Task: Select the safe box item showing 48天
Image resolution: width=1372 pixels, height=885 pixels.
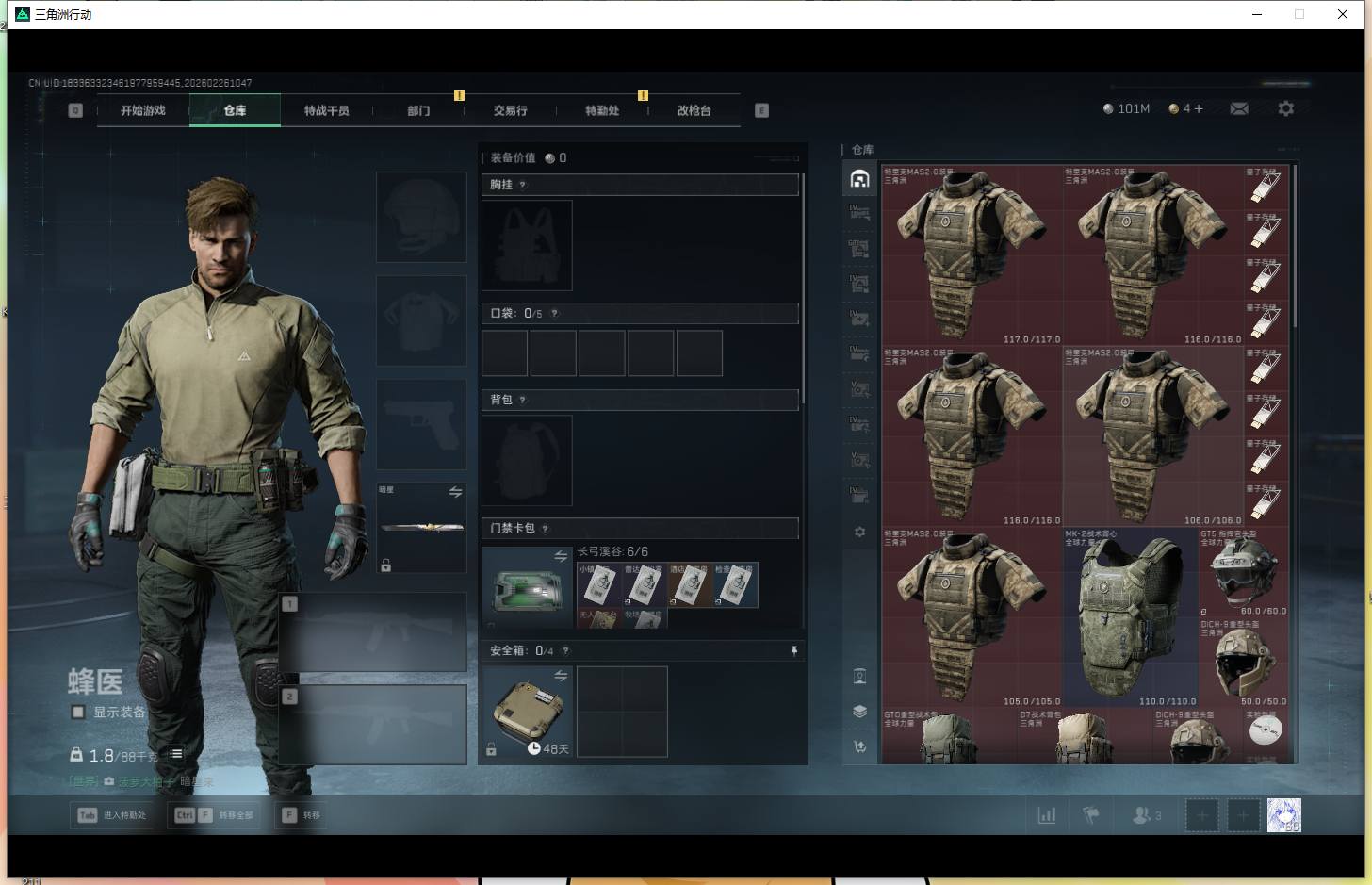Action: 527,712
